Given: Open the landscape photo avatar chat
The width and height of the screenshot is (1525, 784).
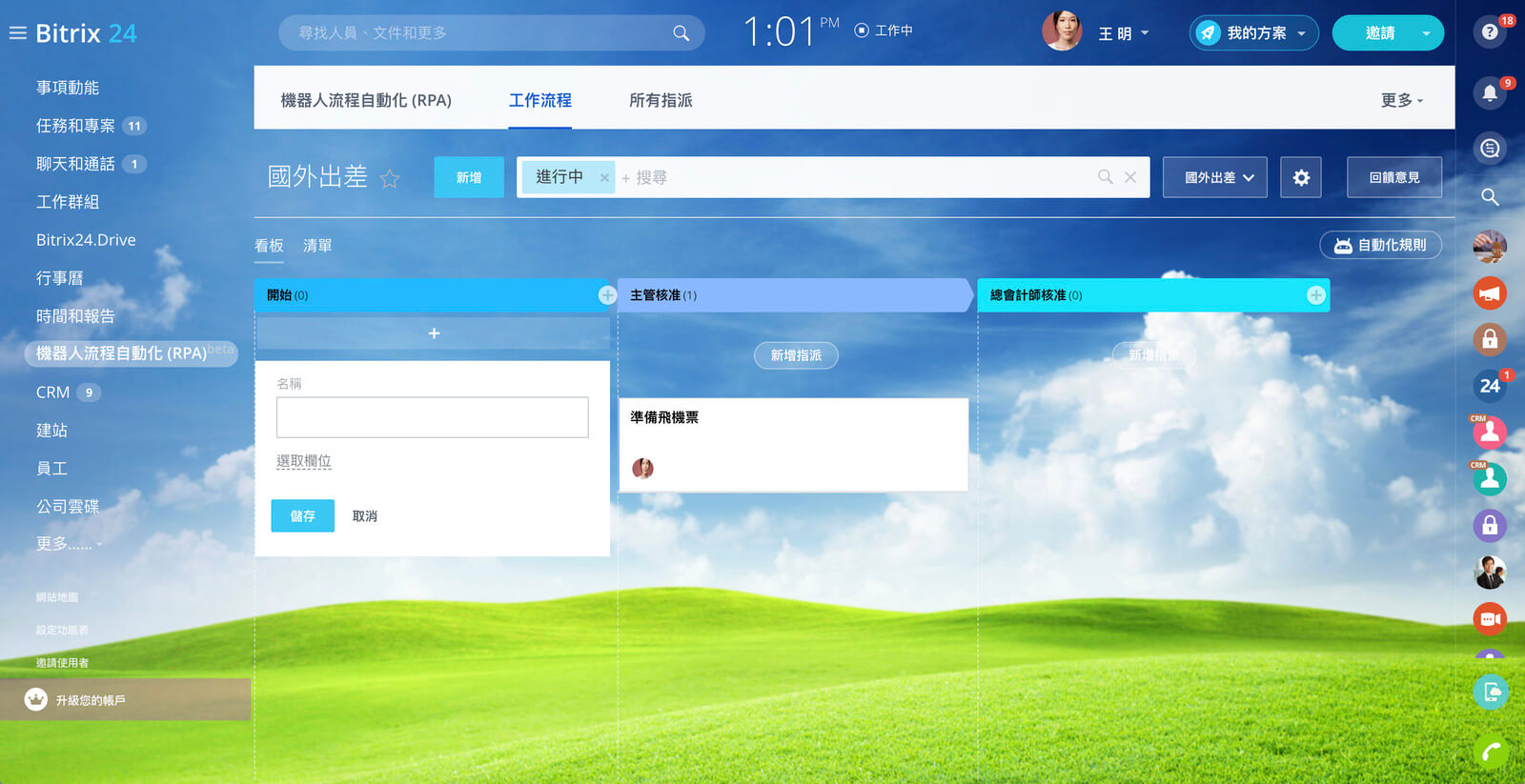Looking at the screenshot, I should [1490, 247].
